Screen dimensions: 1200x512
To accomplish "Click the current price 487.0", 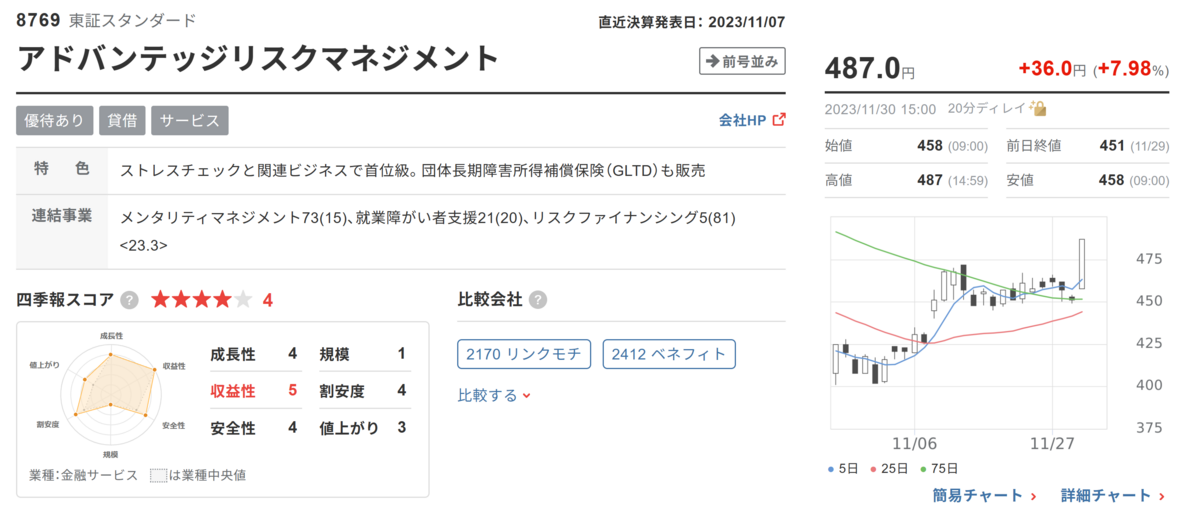I will 862,68.
